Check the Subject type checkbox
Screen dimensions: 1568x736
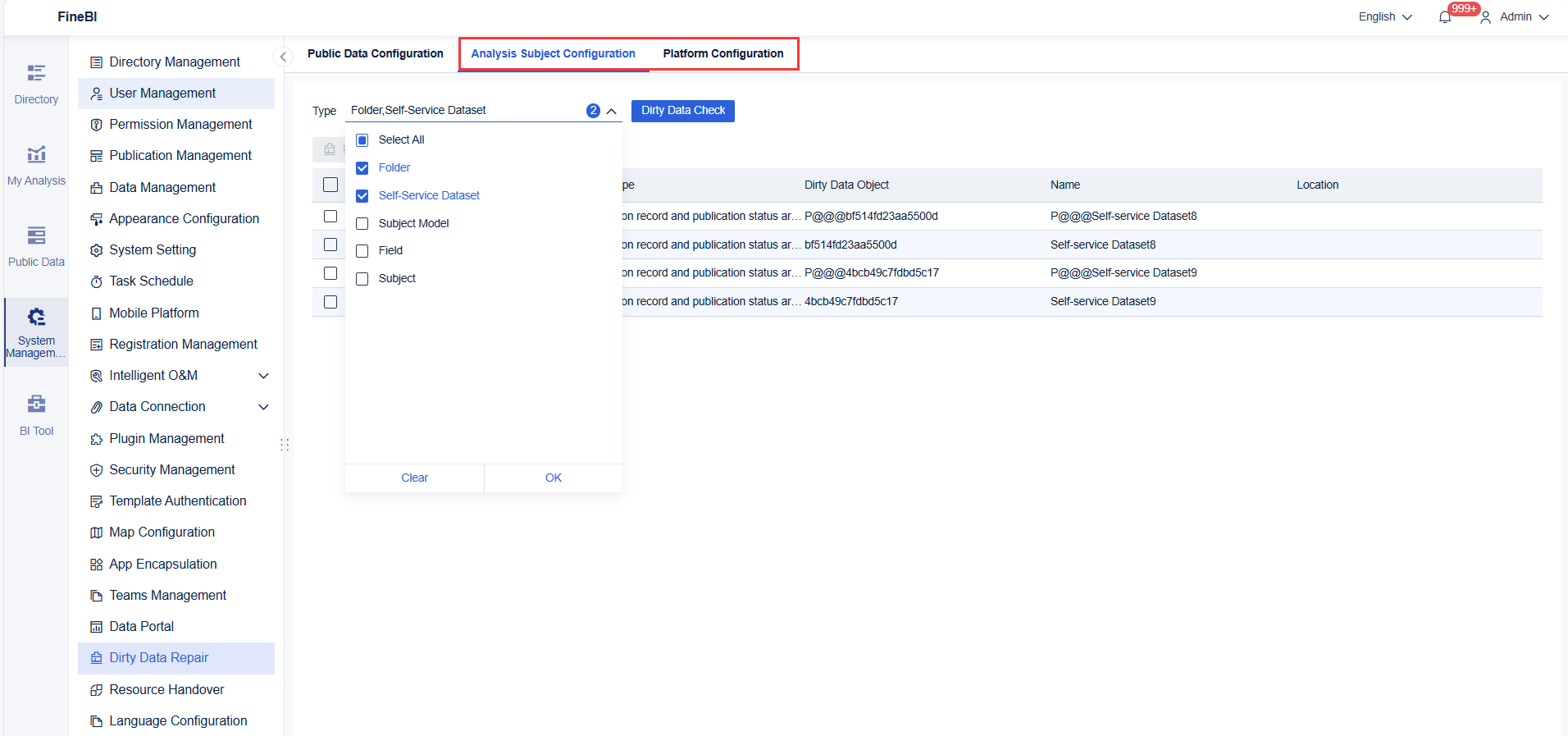point(362,279)
